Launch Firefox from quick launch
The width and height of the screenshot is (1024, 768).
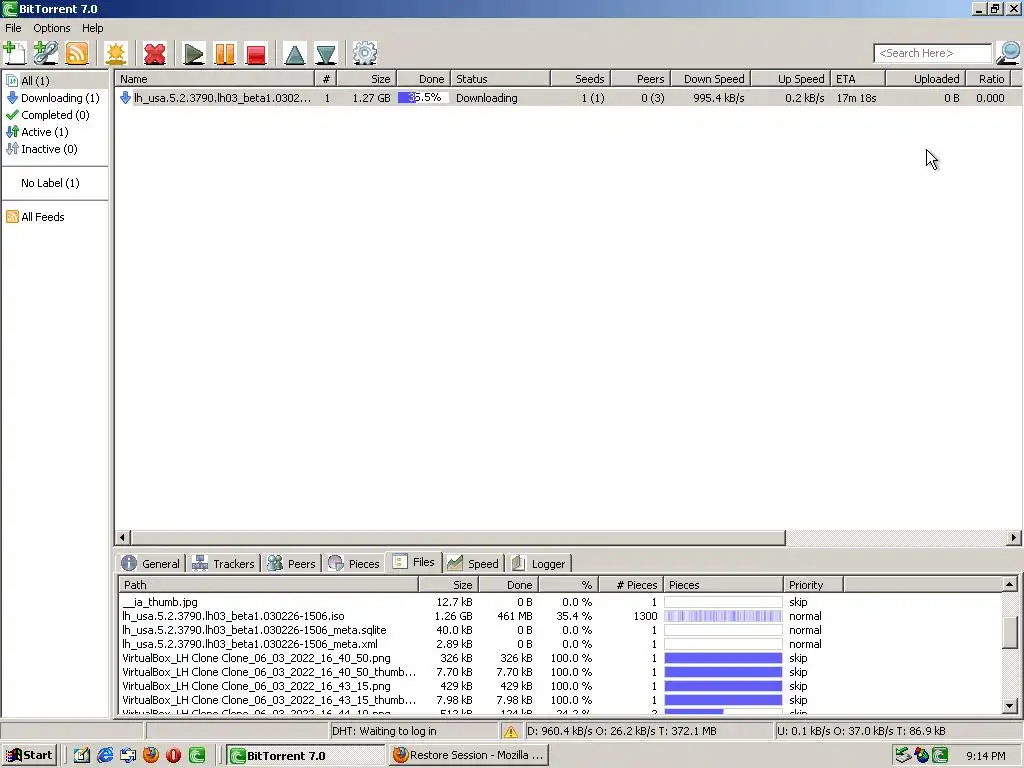(151, 756)
